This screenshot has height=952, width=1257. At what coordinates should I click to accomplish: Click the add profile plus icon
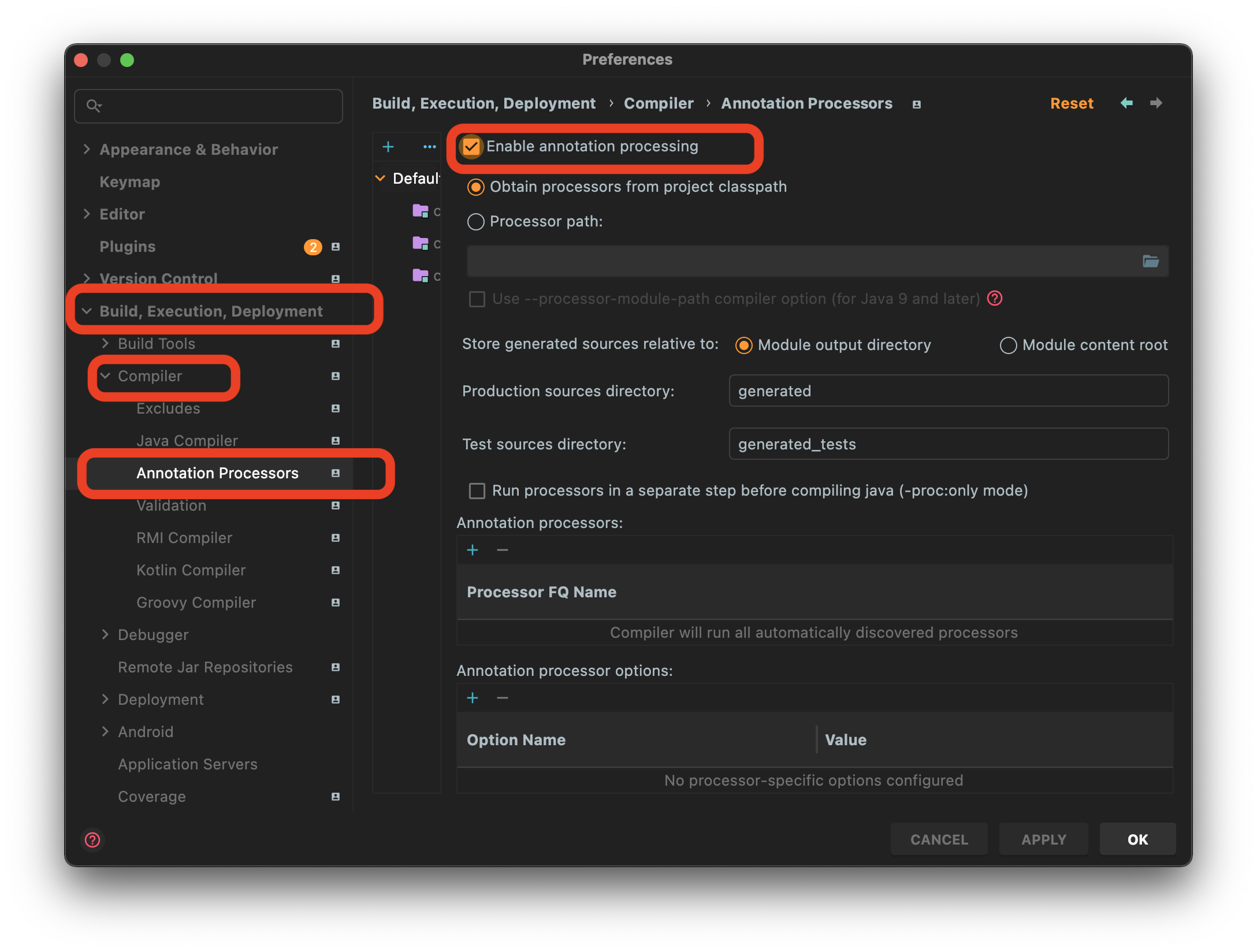point(388,147)
